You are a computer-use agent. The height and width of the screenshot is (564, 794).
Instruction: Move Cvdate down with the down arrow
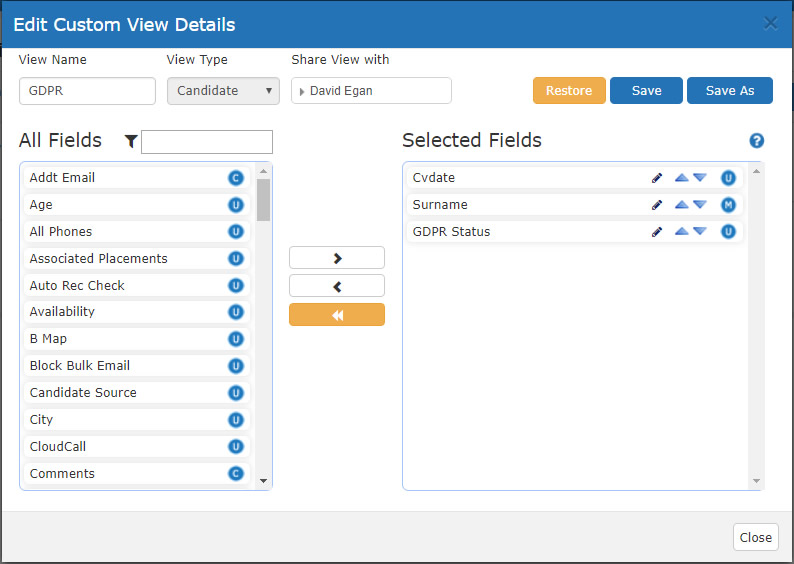point(700,178)
